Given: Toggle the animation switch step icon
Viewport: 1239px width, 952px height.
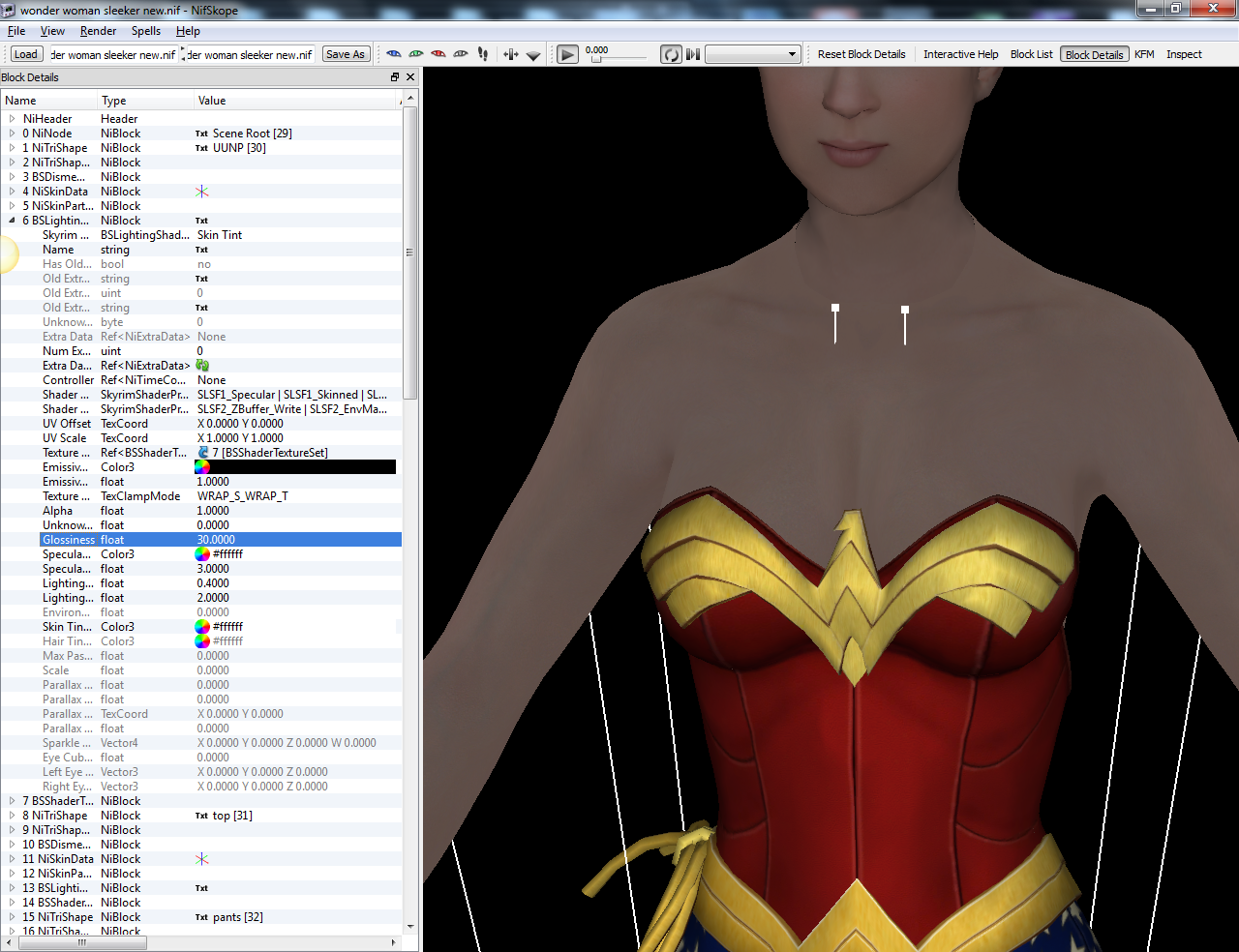Looking at the screenshot, I should tap(693, 54).
